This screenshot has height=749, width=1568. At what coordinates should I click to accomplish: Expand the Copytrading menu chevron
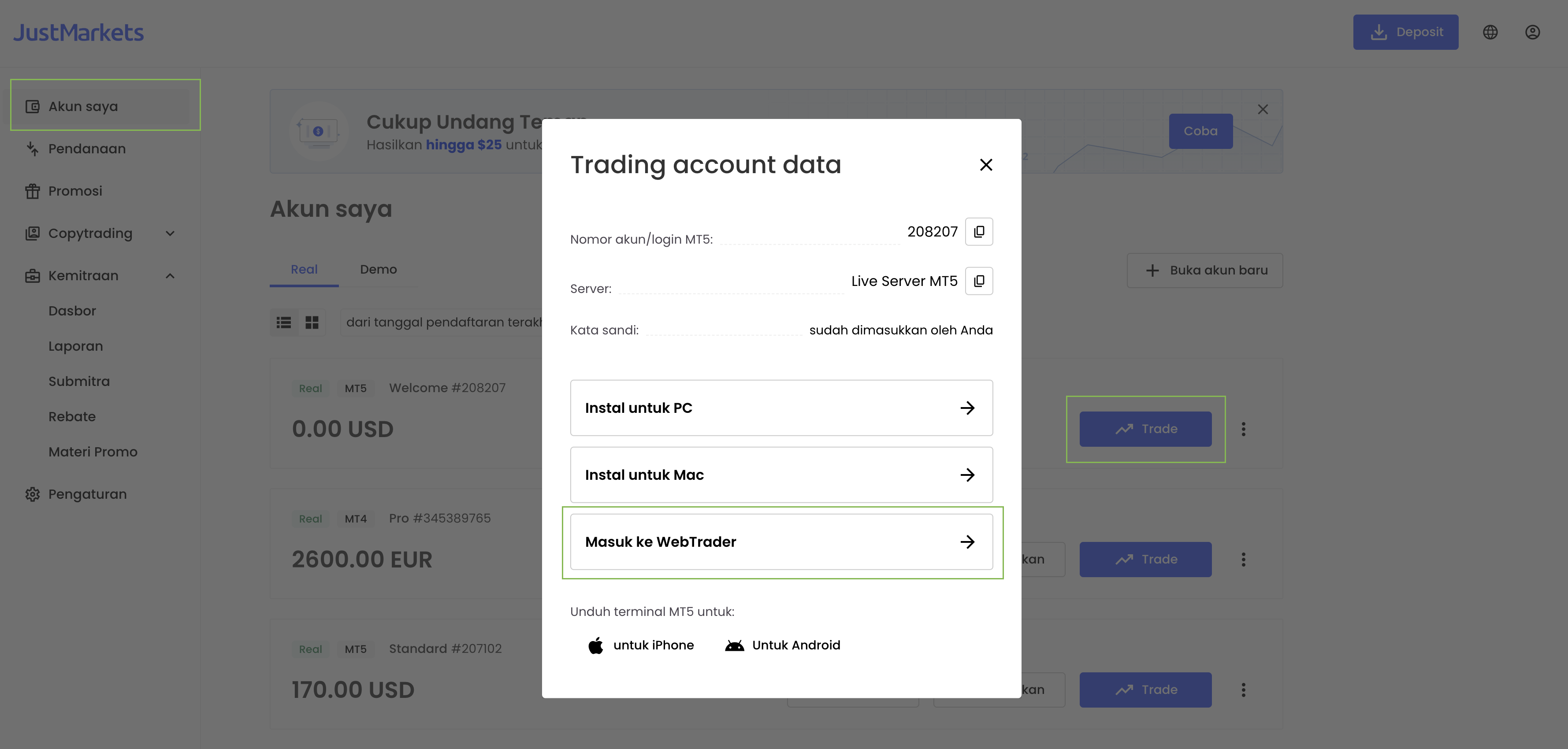click(x=170, y=233)
